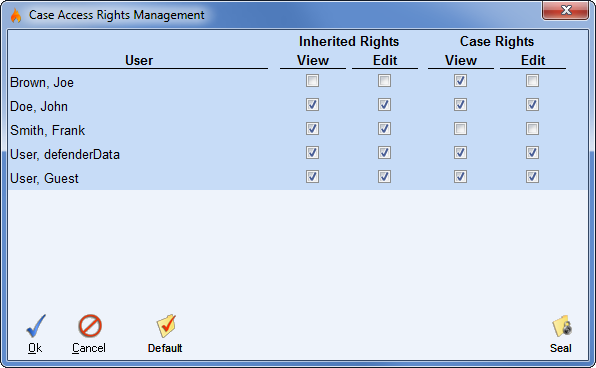Uncheck Doe, John Inherited Rights View
This screenshot has height=368, width=596.
tap(312, 105)
